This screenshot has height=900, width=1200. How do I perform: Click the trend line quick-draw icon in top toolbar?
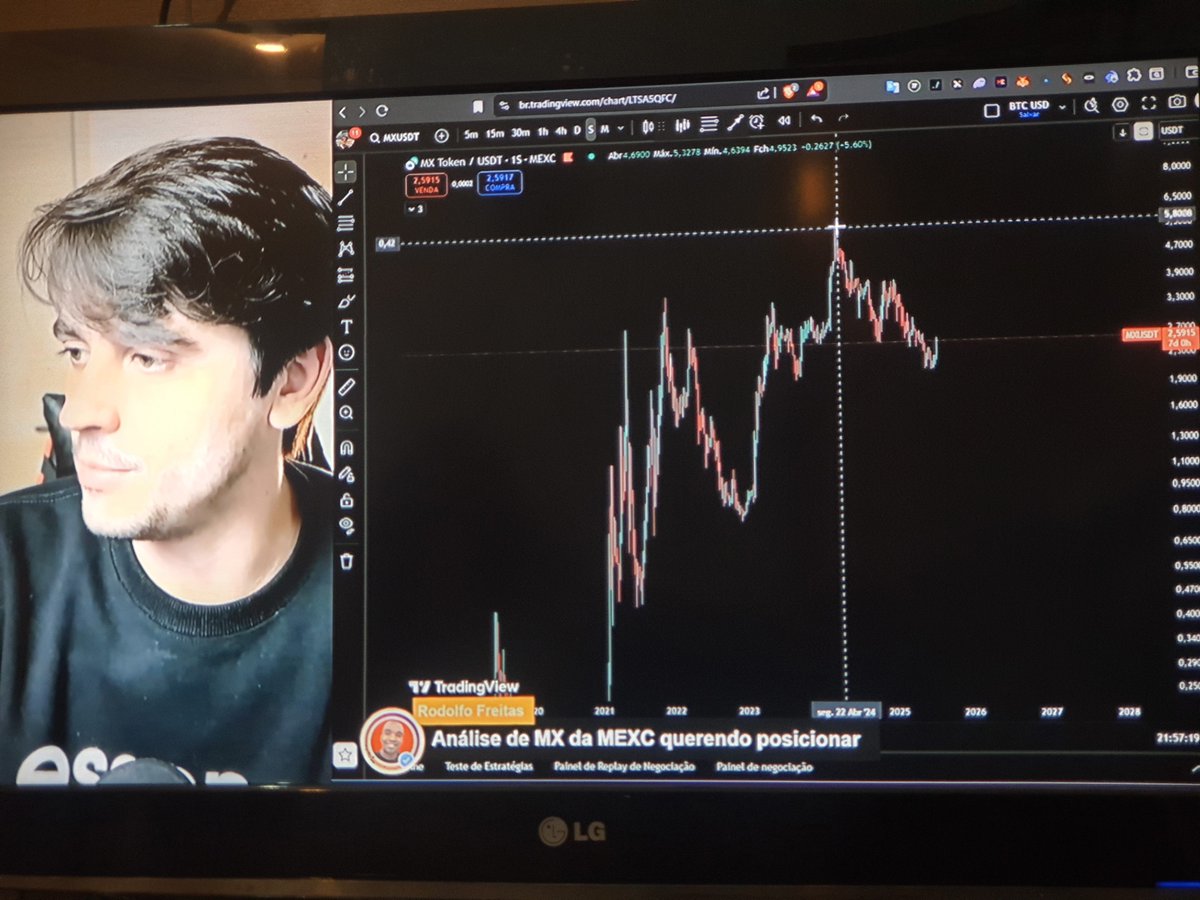735,123
